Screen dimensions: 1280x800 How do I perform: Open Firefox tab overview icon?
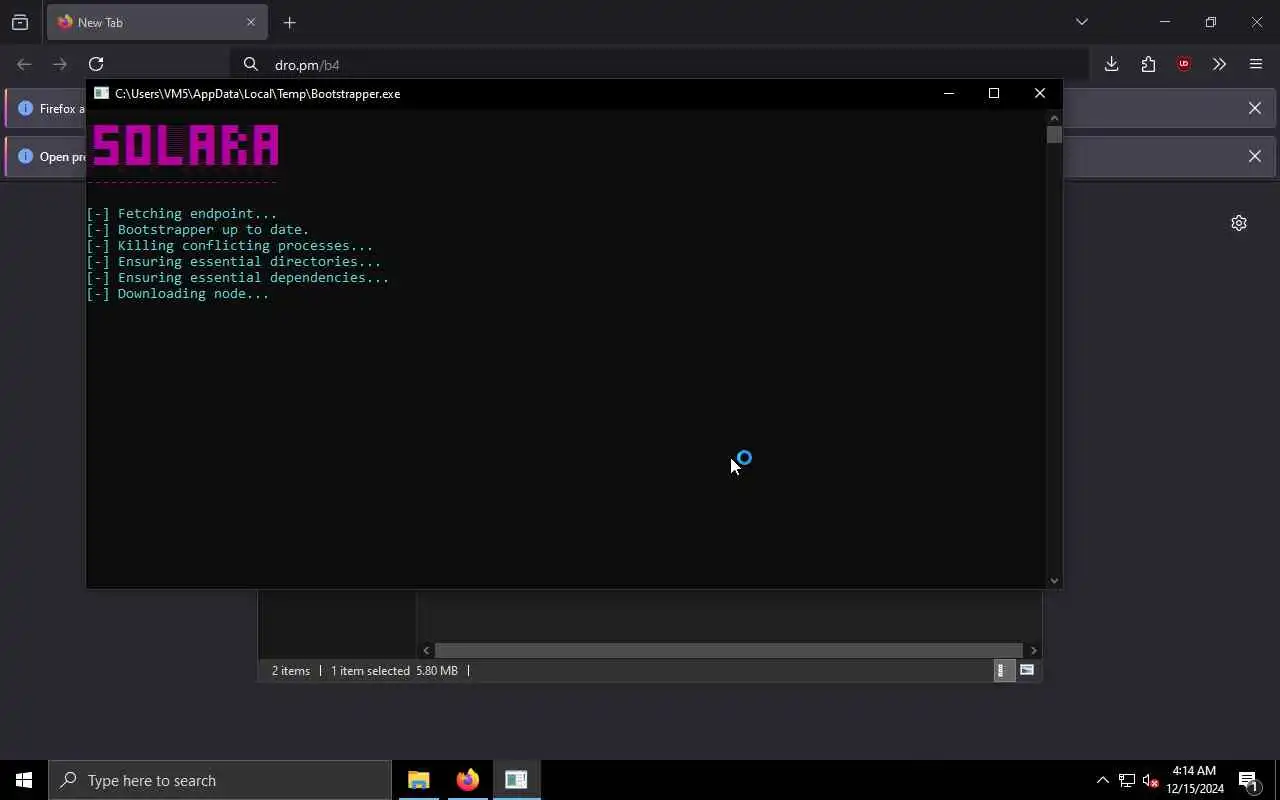pos(20,22)
